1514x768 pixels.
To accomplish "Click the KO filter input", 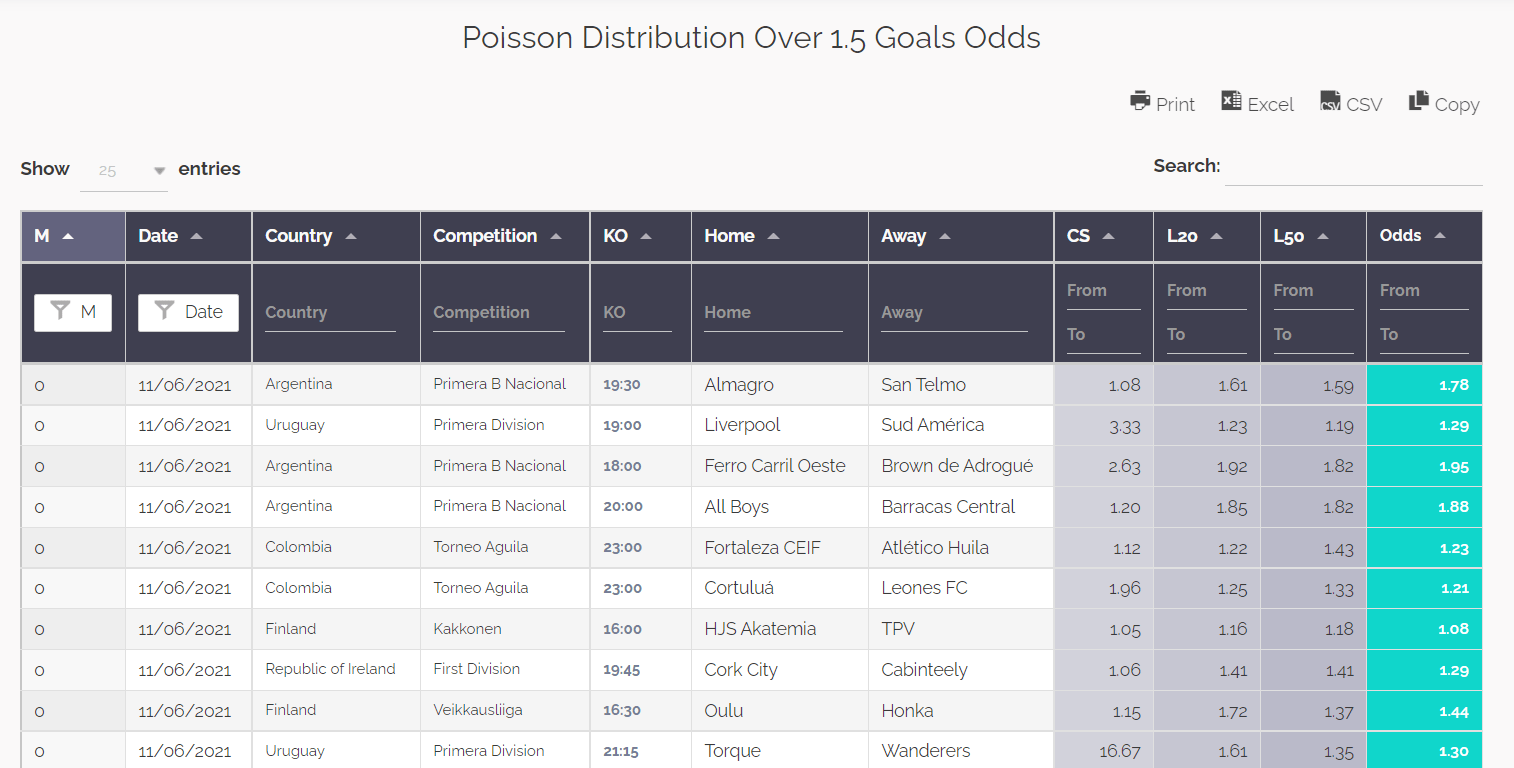I will 637,313.
